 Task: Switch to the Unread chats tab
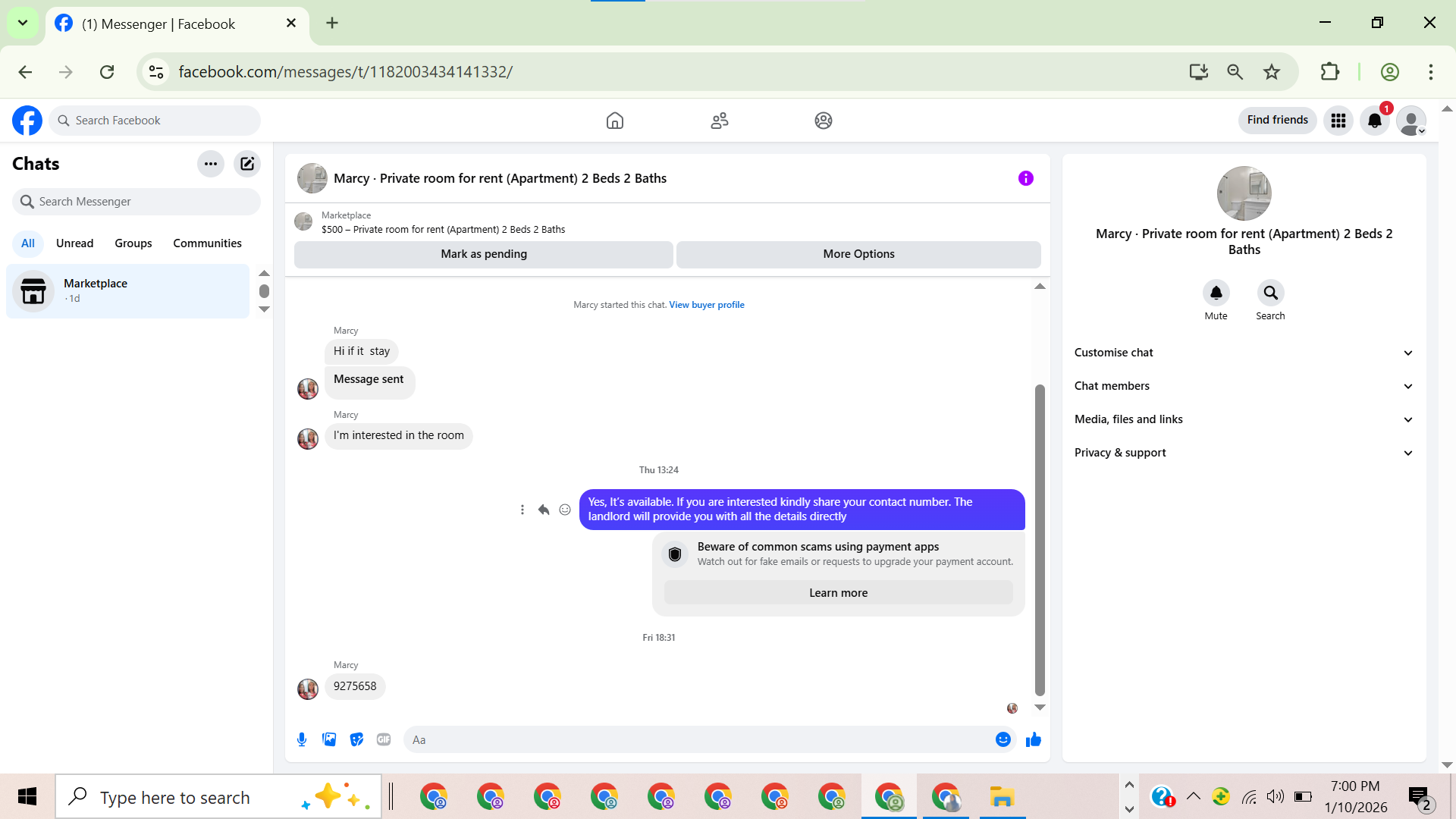click(74, 243)
